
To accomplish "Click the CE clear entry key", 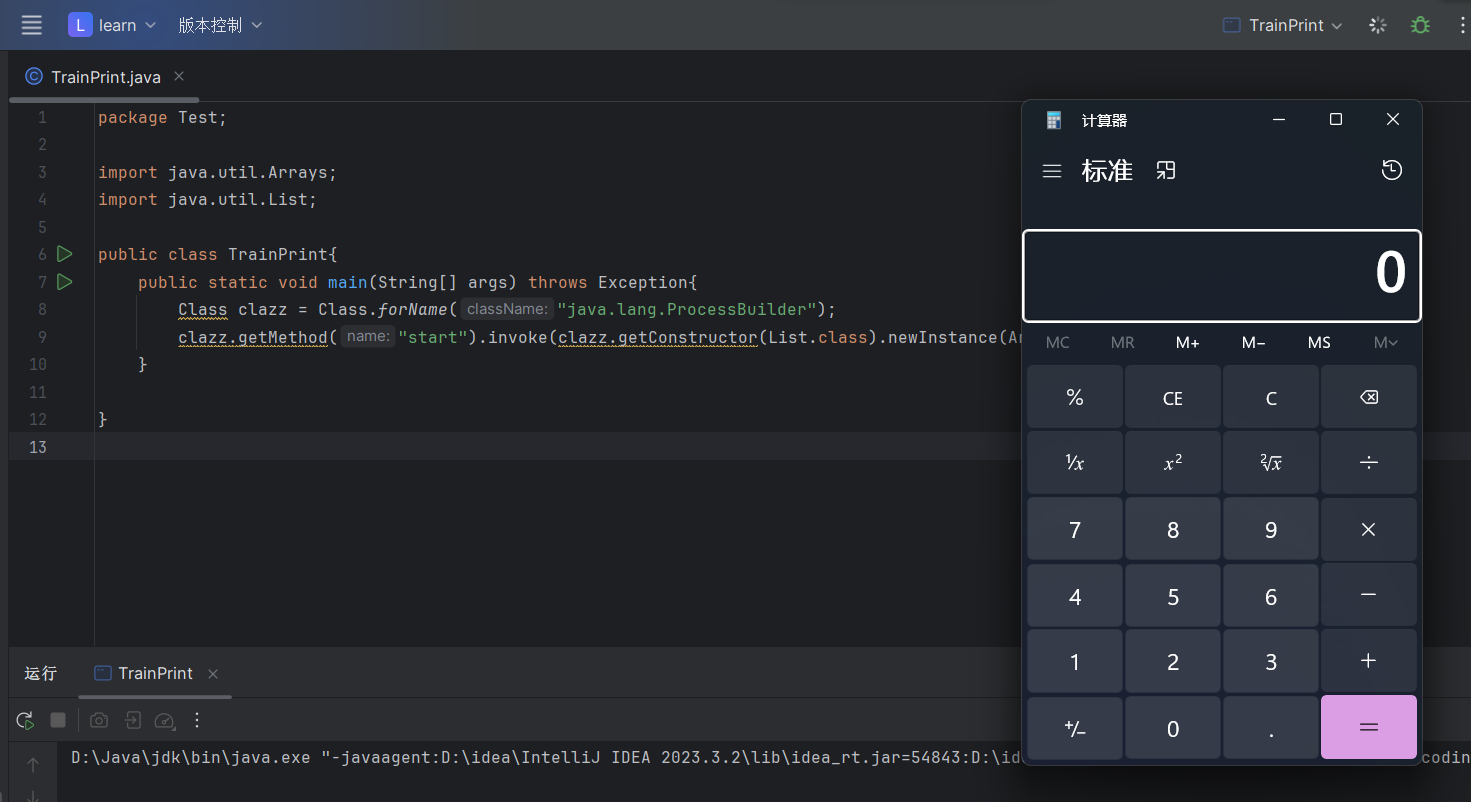I will pos(1173,397).
